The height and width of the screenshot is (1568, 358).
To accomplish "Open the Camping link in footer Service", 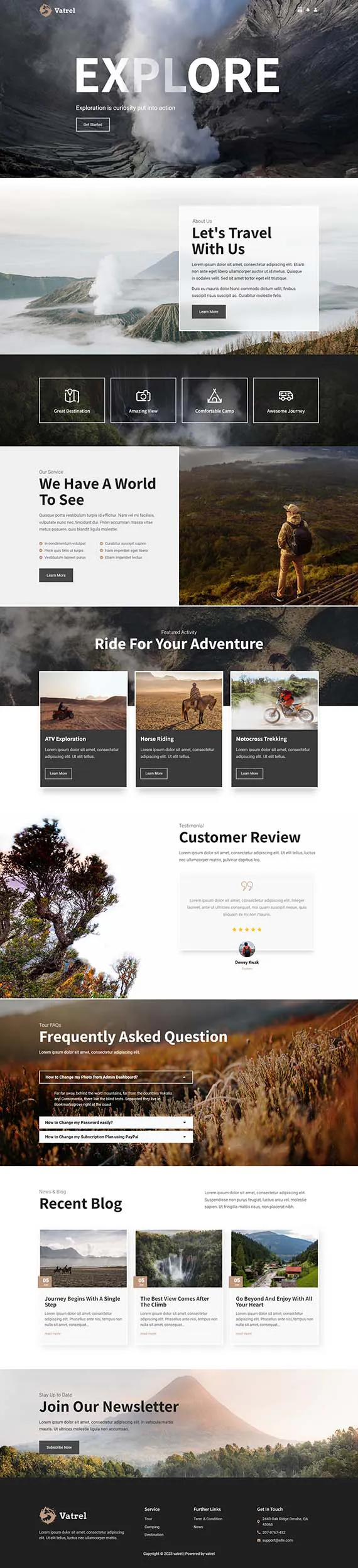I will [152, 1527].
